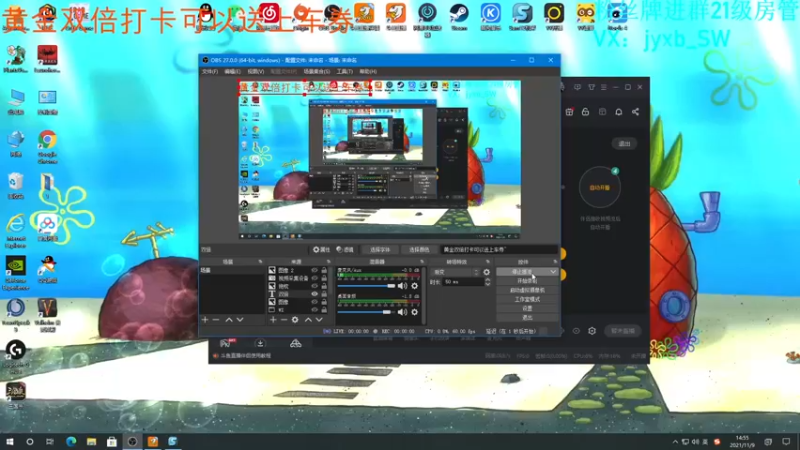Image resolution: width=800 pixels, height=450 pixels.
Task: Open the Edit (E) menu in OBS
Action: [x=232, y=71]
